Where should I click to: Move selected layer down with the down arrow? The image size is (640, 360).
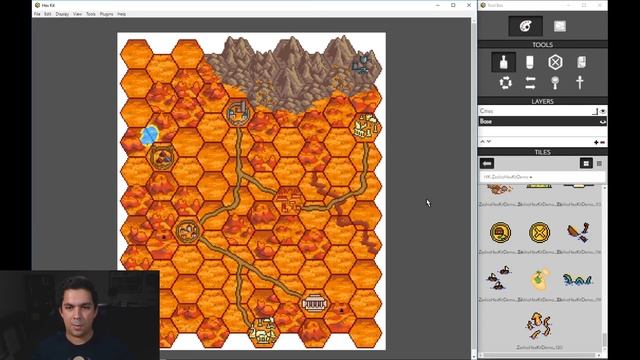(489, 142)
